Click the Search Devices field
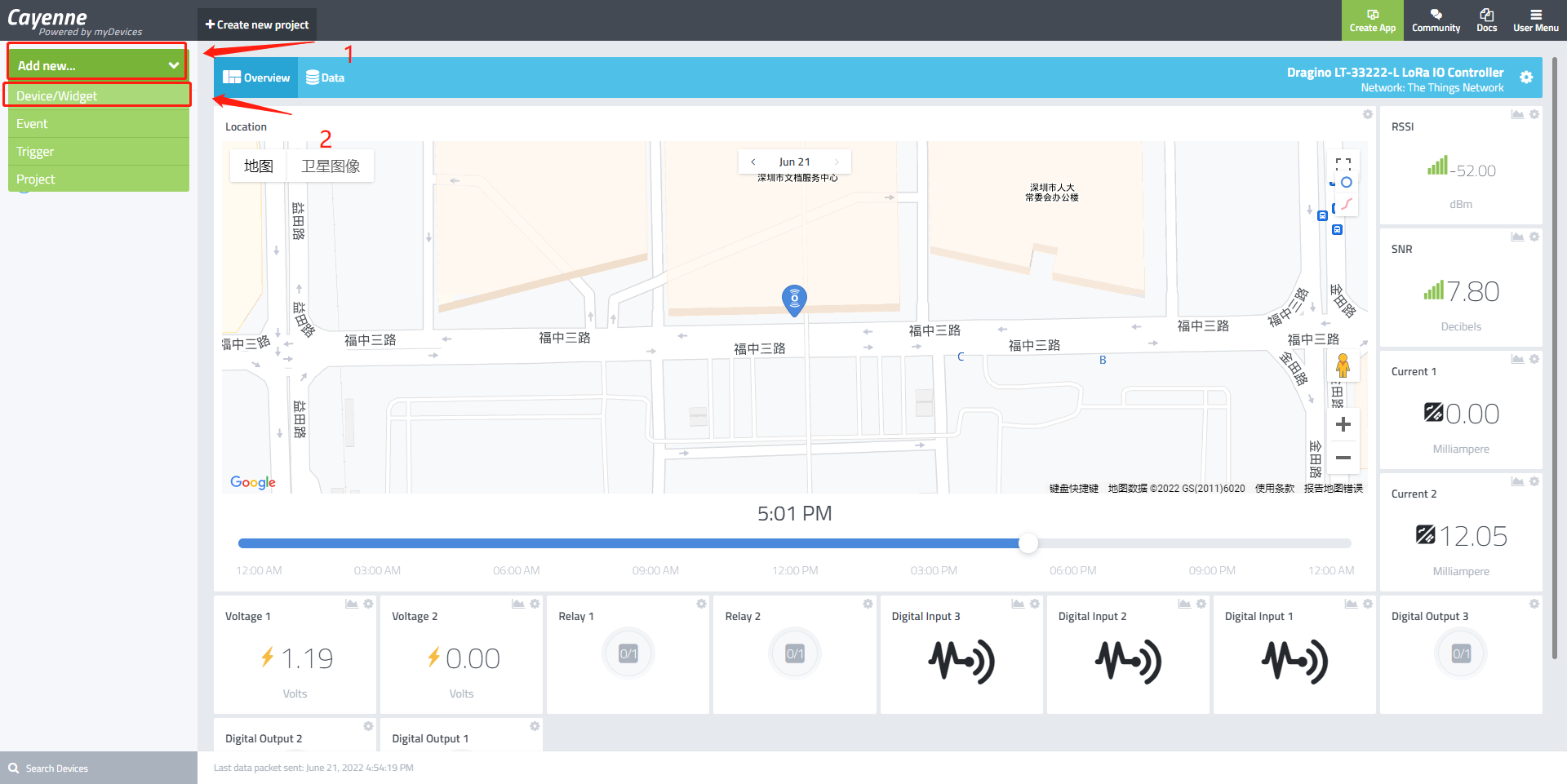The image size is (1567, 784). coord(98,768)
